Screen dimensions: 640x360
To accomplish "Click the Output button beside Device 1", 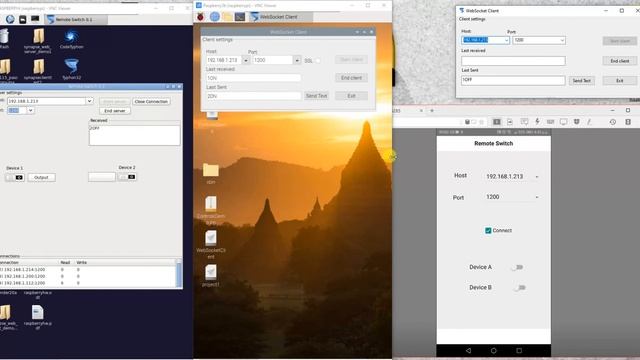I will 41,178.
